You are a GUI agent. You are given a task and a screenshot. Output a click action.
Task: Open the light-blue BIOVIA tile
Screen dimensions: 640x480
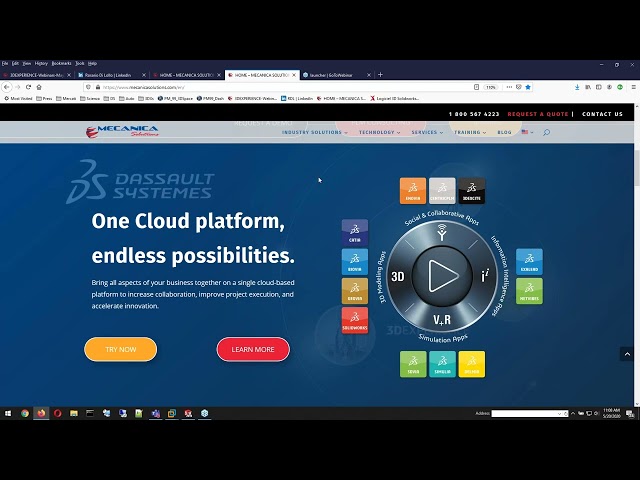click(x=355, y=262)
